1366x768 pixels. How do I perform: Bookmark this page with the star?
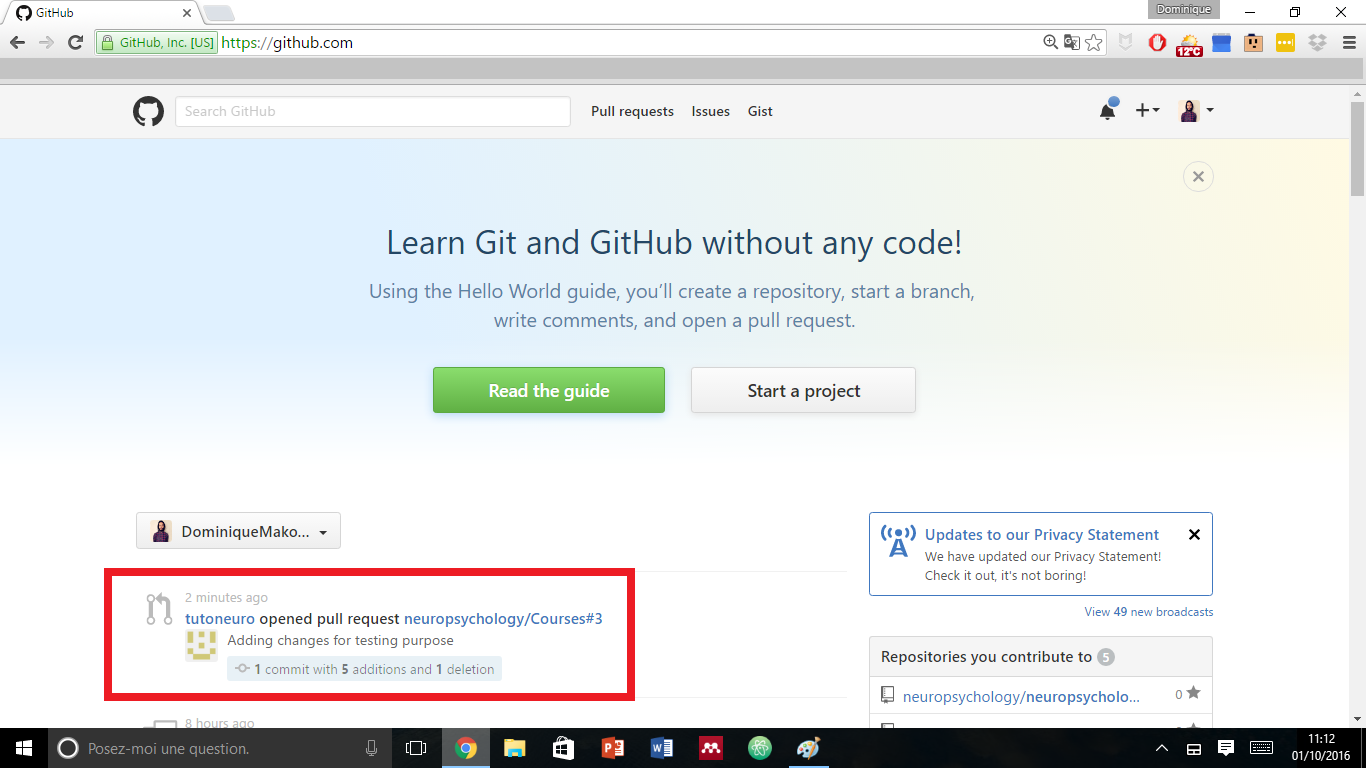coord(1094,42)
